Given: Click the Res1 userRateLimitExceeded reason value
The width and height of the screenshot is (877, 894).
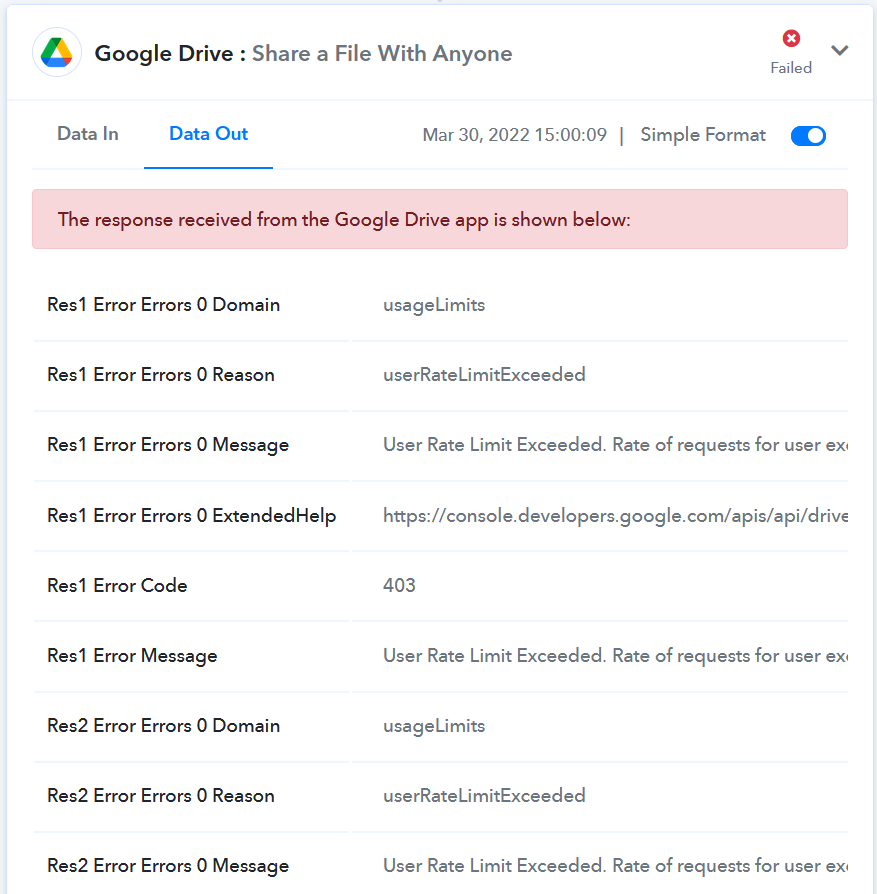Looking at the screenshot, I should click(484, 375).
